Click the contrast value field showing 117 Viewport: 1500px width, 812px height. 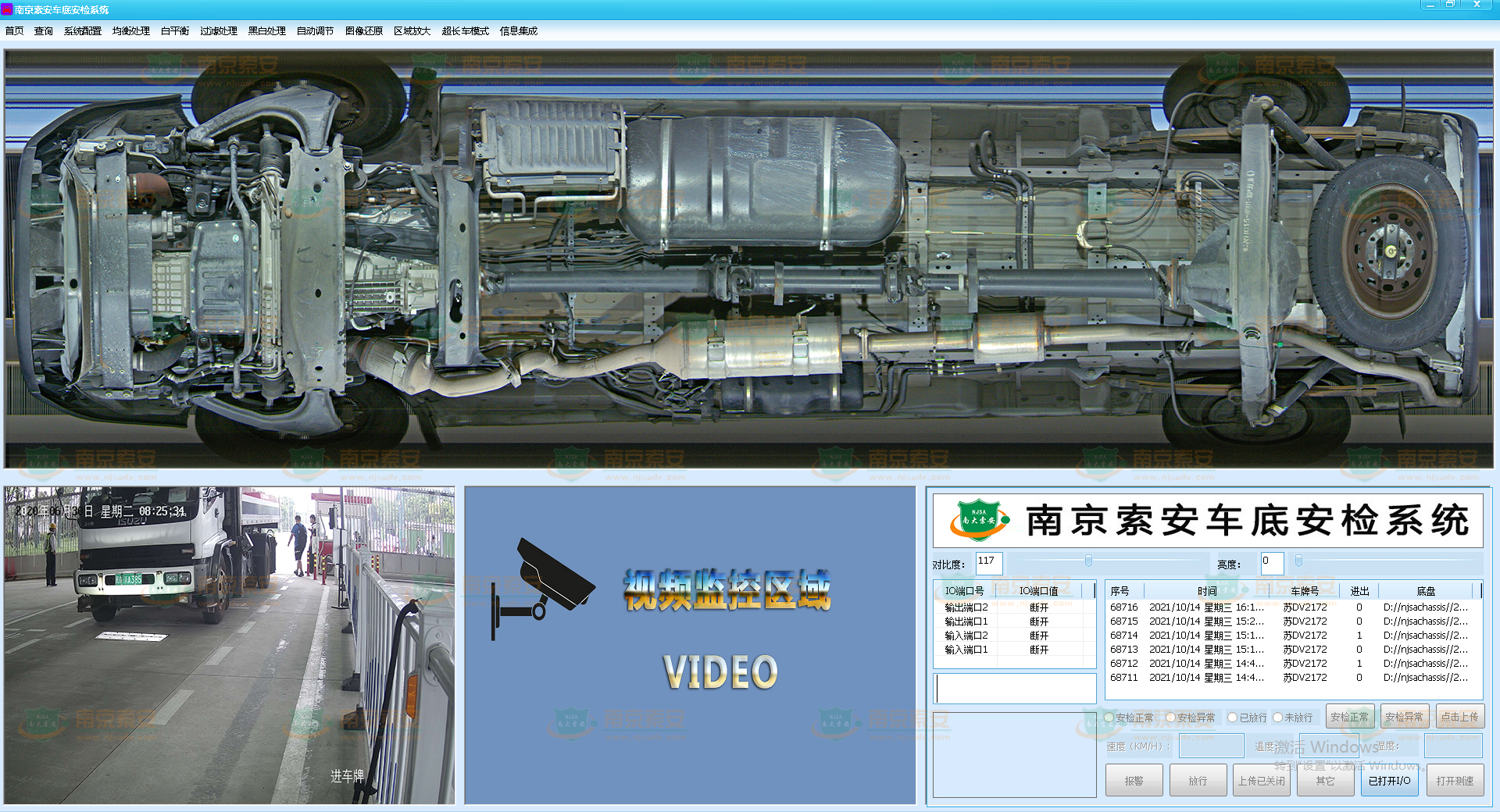(x=989, y=564)
